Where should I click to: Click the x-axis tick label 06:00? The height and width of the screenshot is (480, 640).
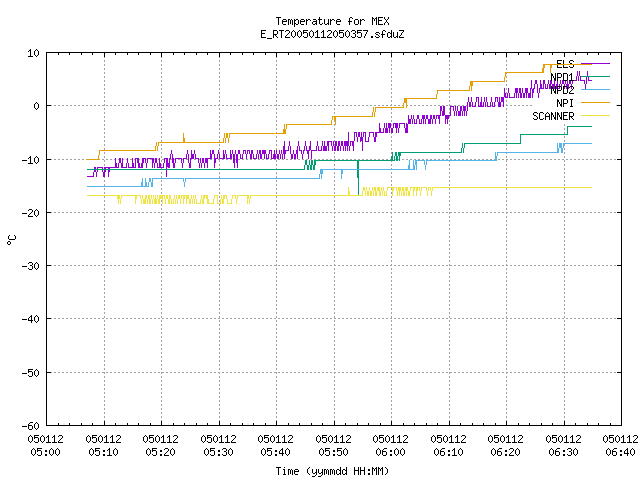391,452
